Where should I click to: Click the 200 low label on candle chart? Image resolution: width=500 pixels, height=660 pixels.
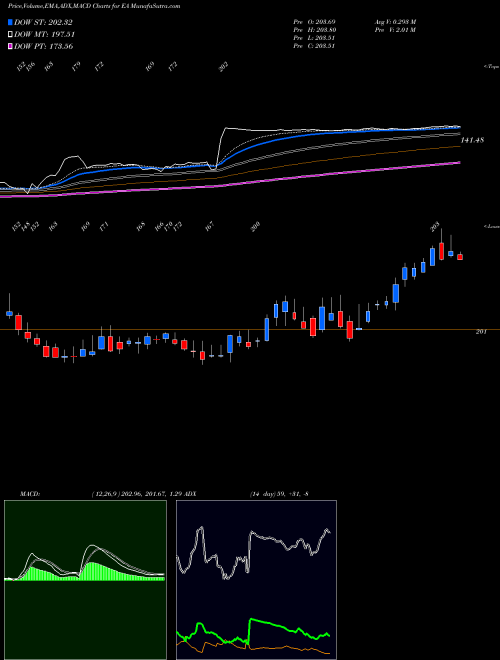[x=255, y=227]
